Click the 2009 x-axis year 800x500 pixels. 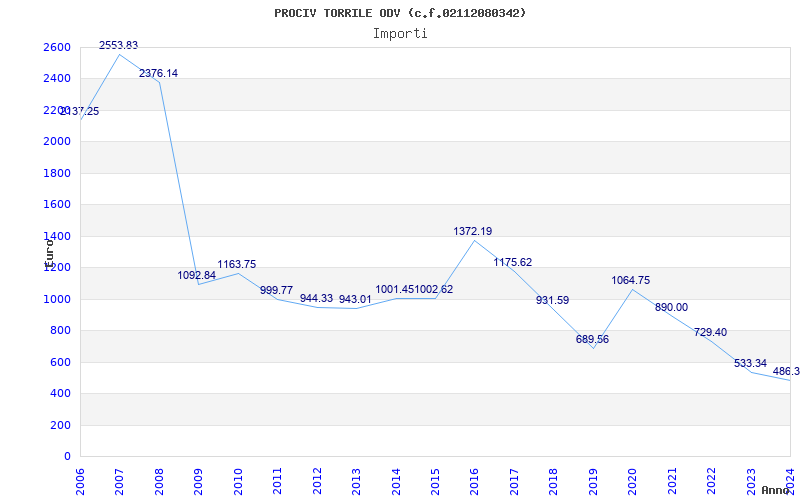tap(198, 481)
